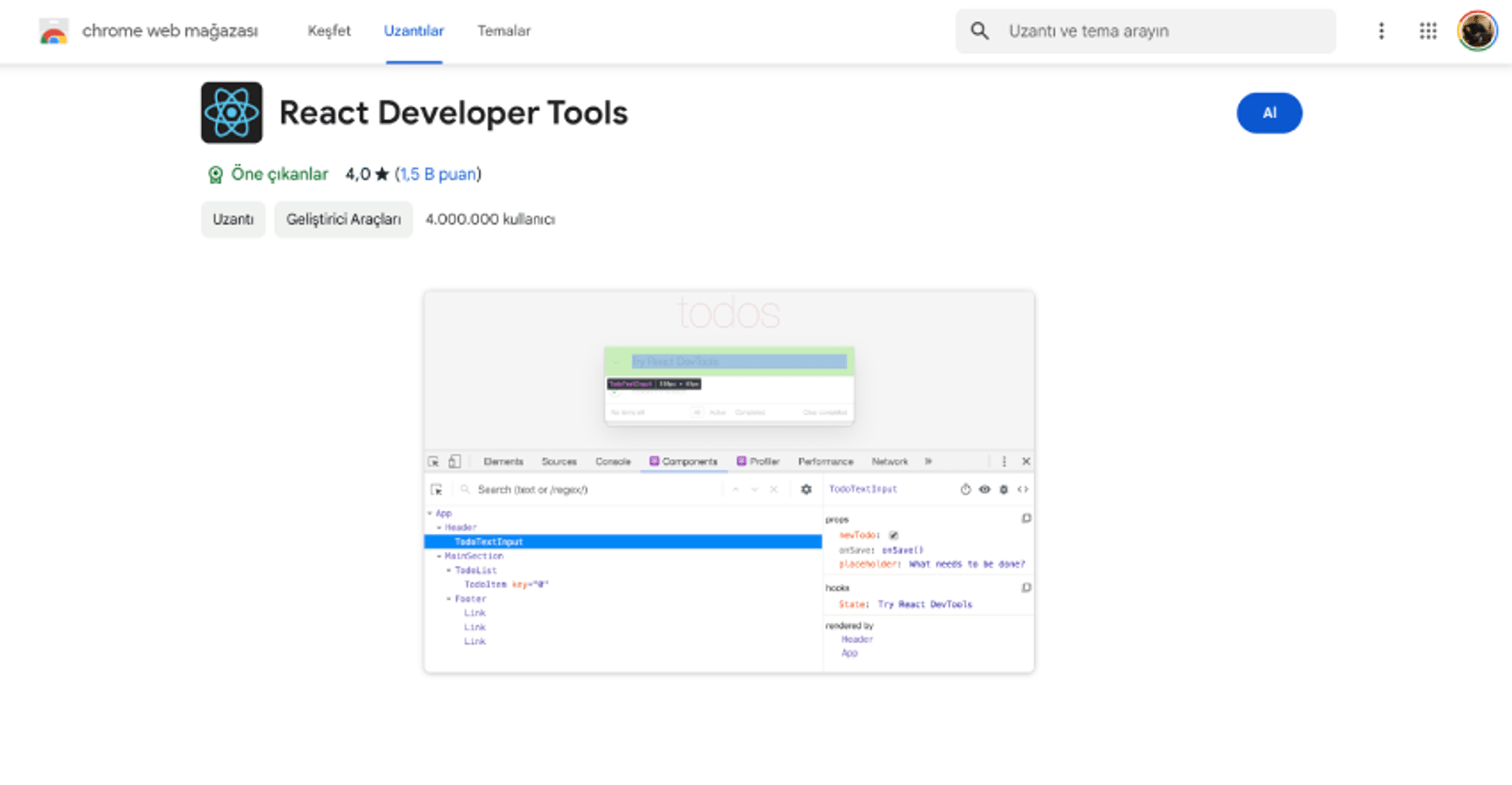Screen dimensions: 1512x785
Task: Click the suspend stopwatch icon beside TodoTextInput
Action: pyautogui.click(x=965, y=489)
